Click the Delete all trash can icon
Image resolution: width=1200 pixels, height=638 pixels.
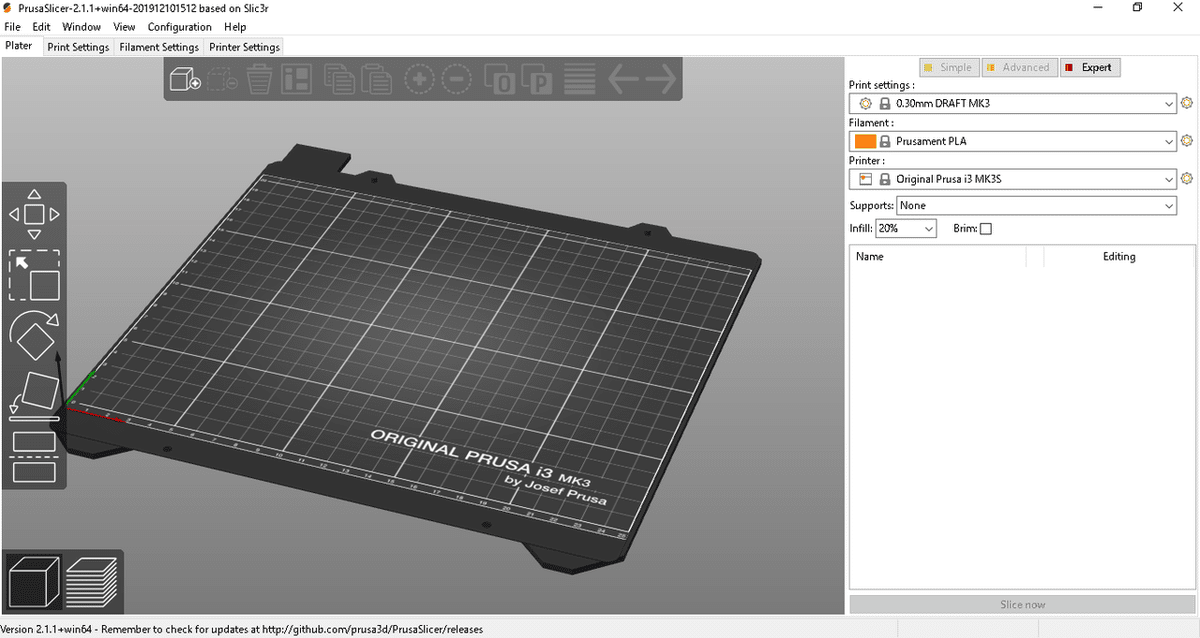(259, 79)
